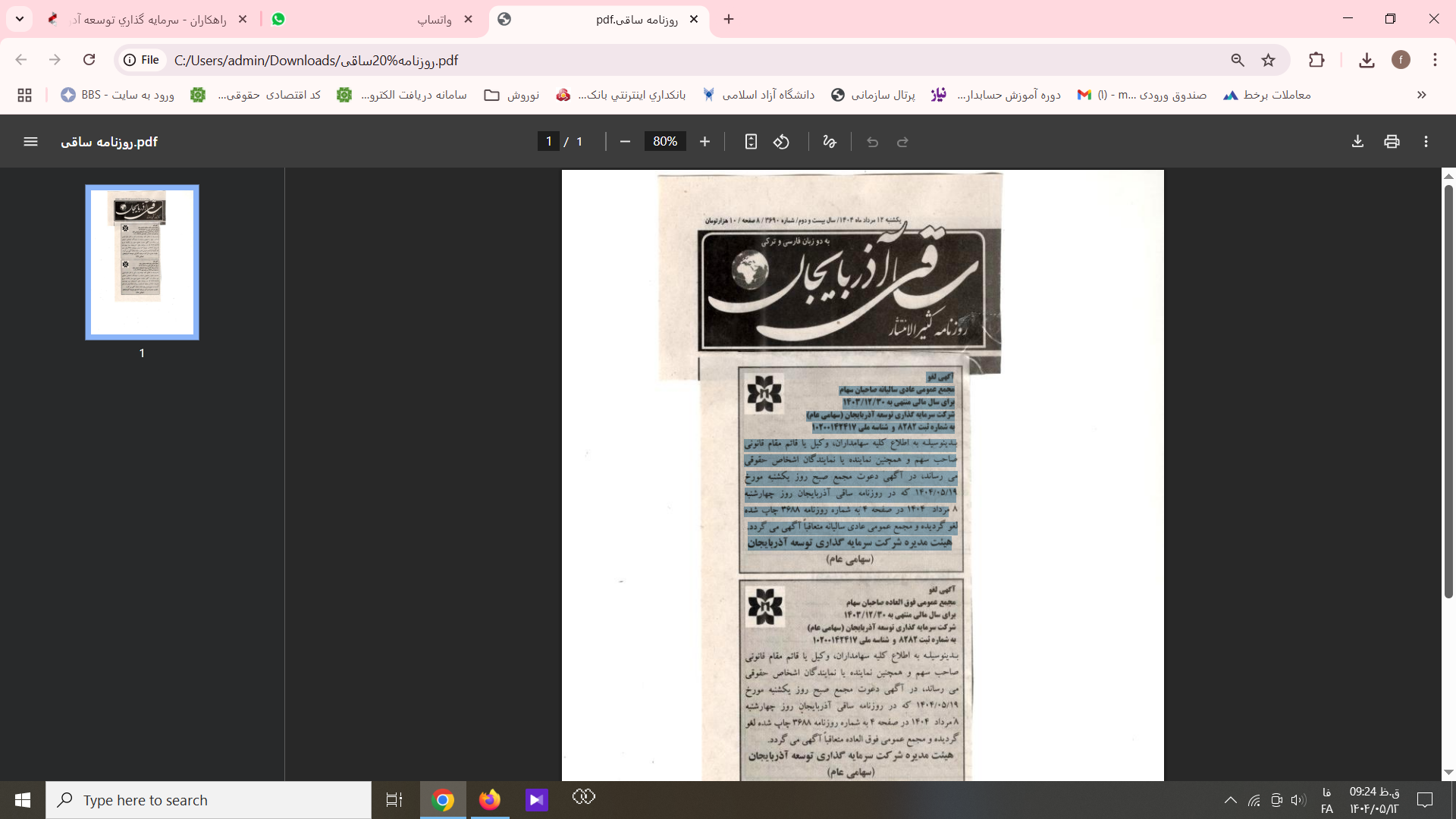
Task: Click the vertical scrollbar of PDF viewer
Action: (x=1448, y=391)
